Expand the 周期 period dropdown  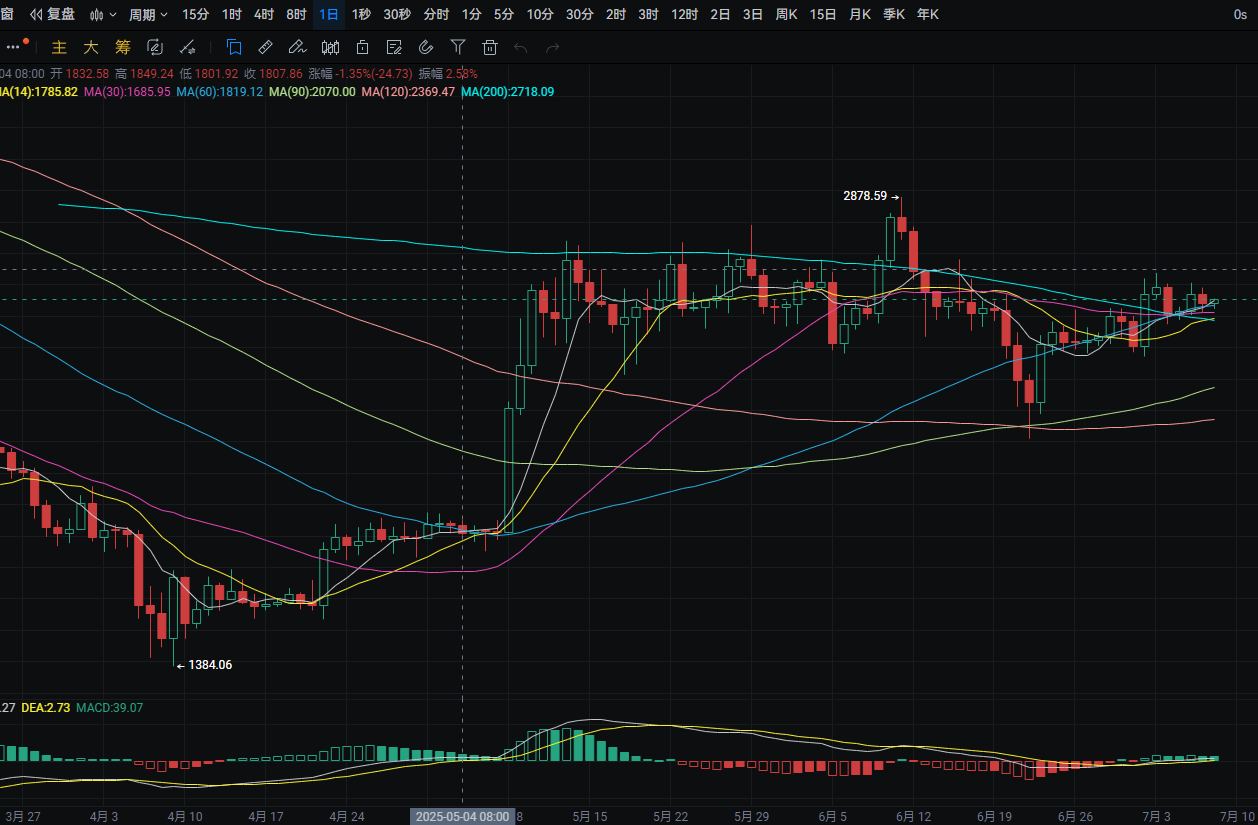(x=148, y=15)
